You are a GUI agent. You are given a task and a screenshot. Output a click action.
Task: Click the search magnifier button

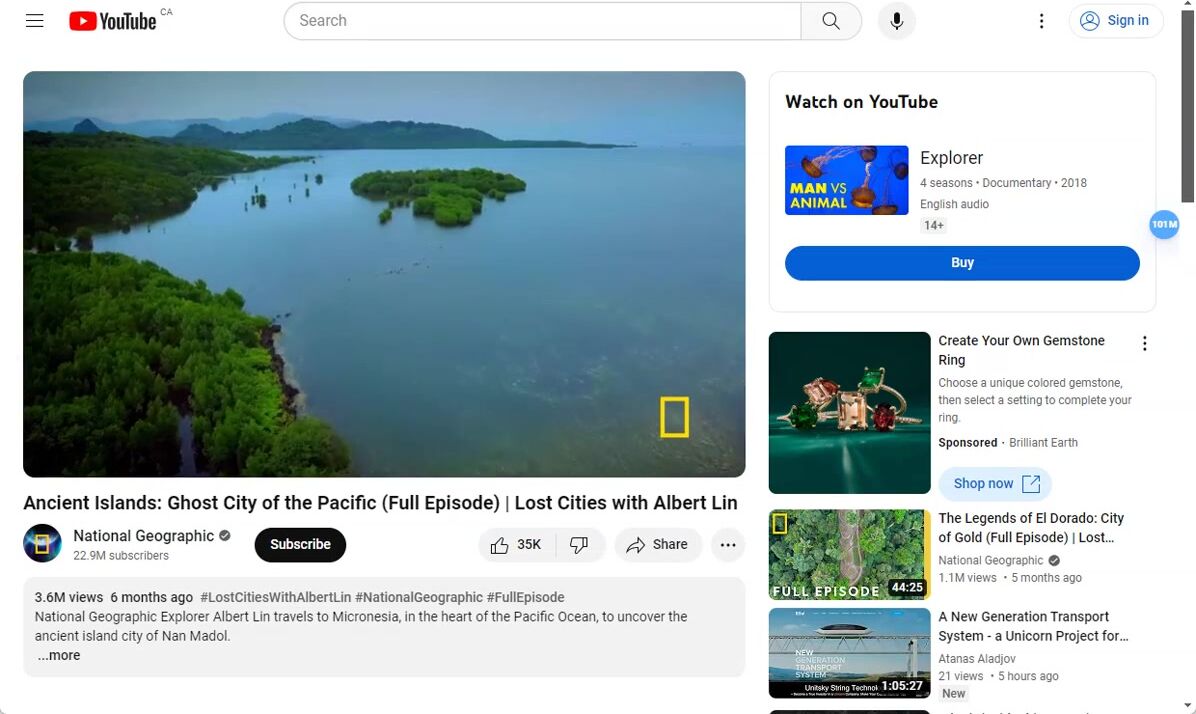click(831, 21)
